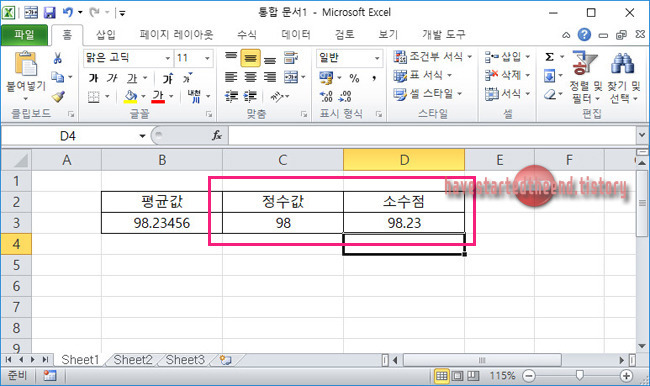Click the Cut scissors icon
650x386 pixels.
[x=58, y=58]
